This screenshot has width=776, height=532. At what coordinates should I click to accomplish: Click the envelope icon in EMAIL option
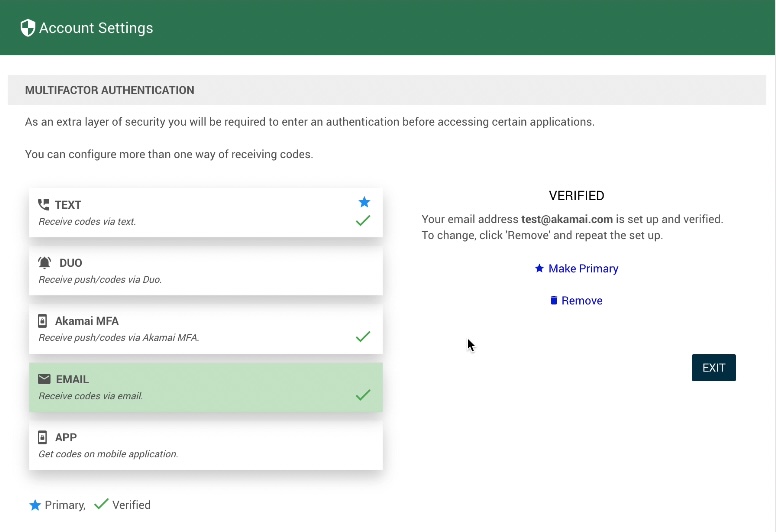tap(43, 379)
